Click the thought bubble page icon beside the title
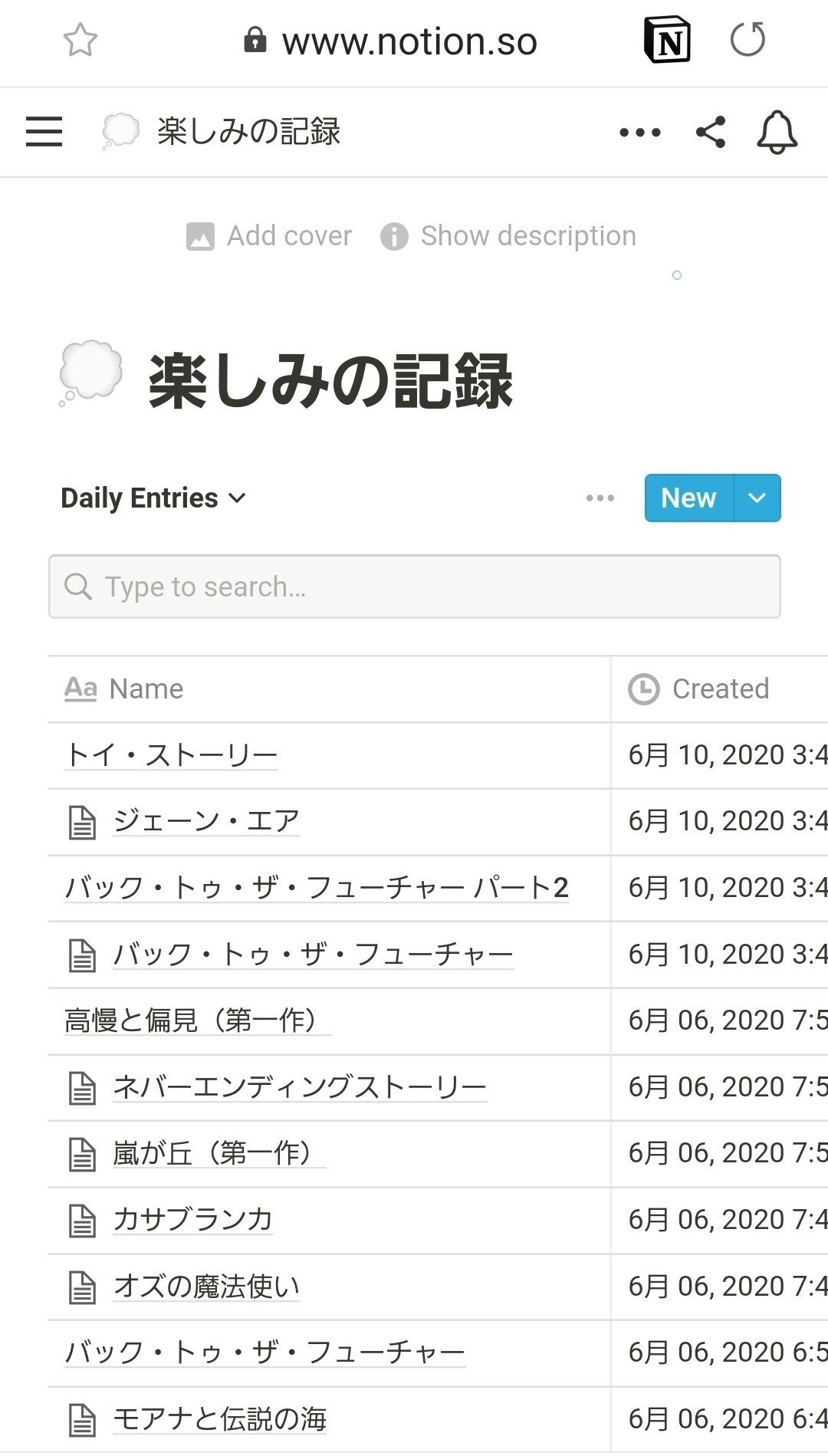This screenshot has width=828, height=1456. pyautogui.click(x=90, y=373)
